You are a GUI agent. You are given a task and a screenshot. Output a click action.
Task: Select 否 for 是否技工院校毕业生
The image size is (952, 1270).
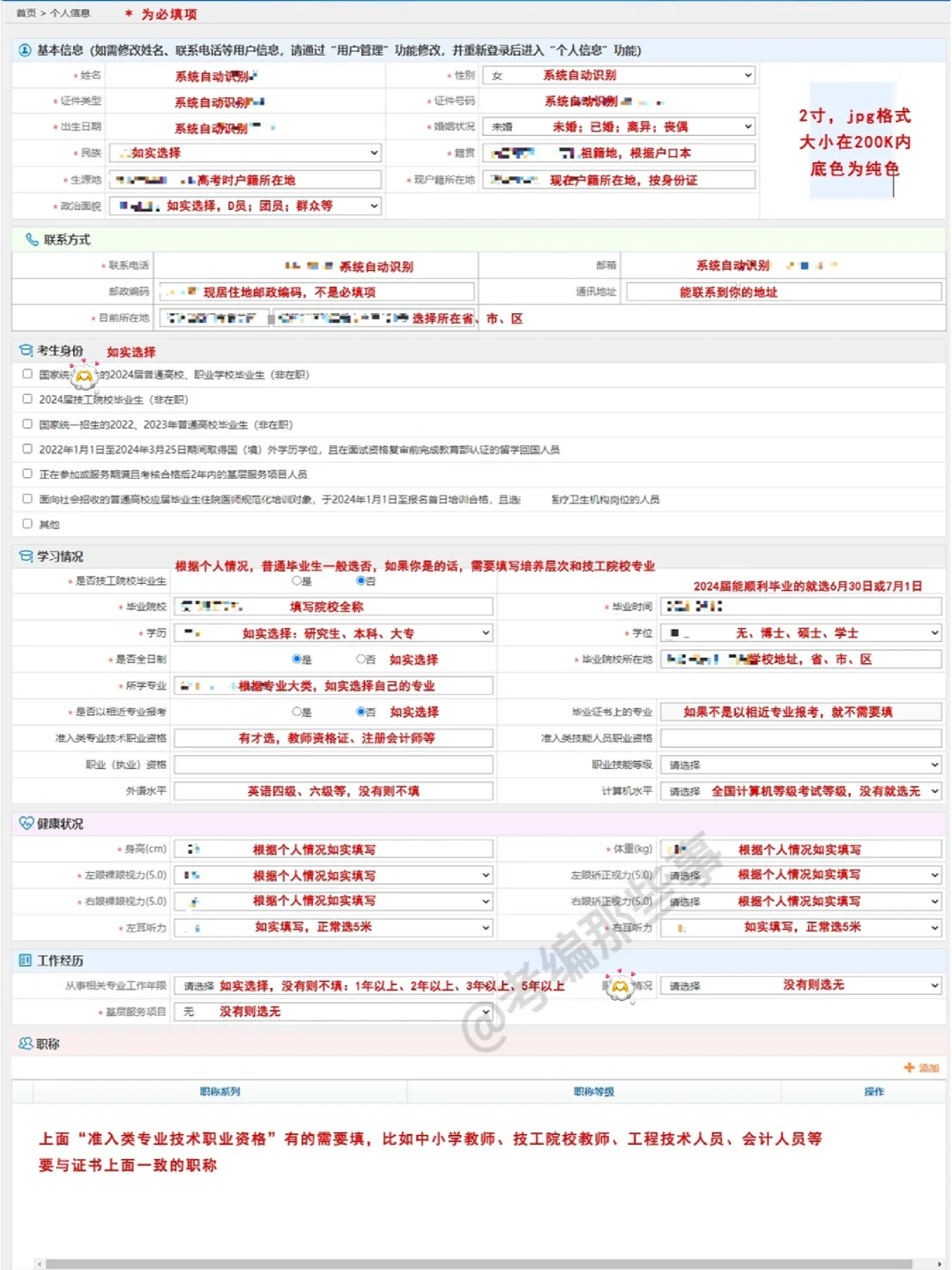pyautogui.click(x=361, y=581)
